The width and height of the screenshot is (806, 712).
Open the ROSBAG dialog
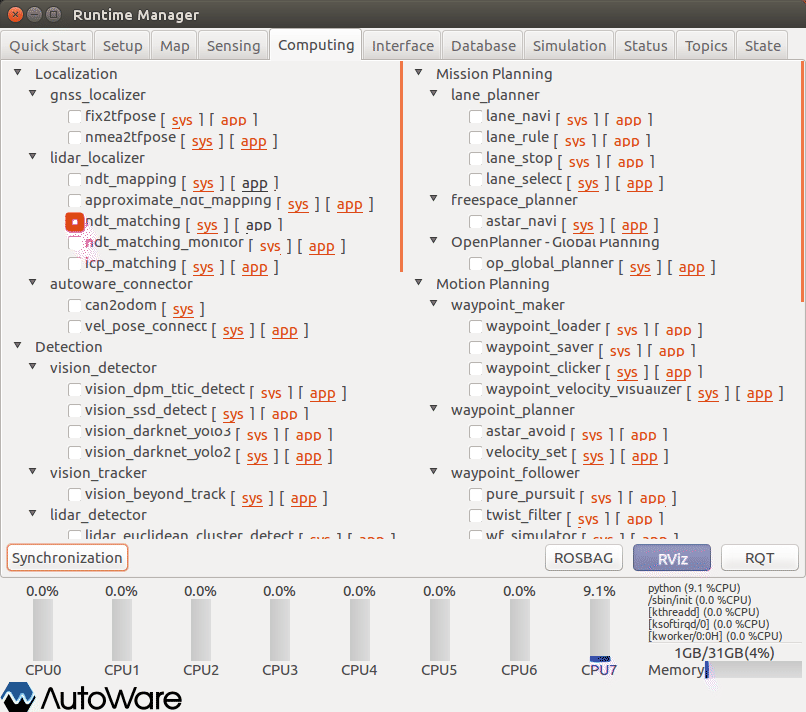pos(585,558)
